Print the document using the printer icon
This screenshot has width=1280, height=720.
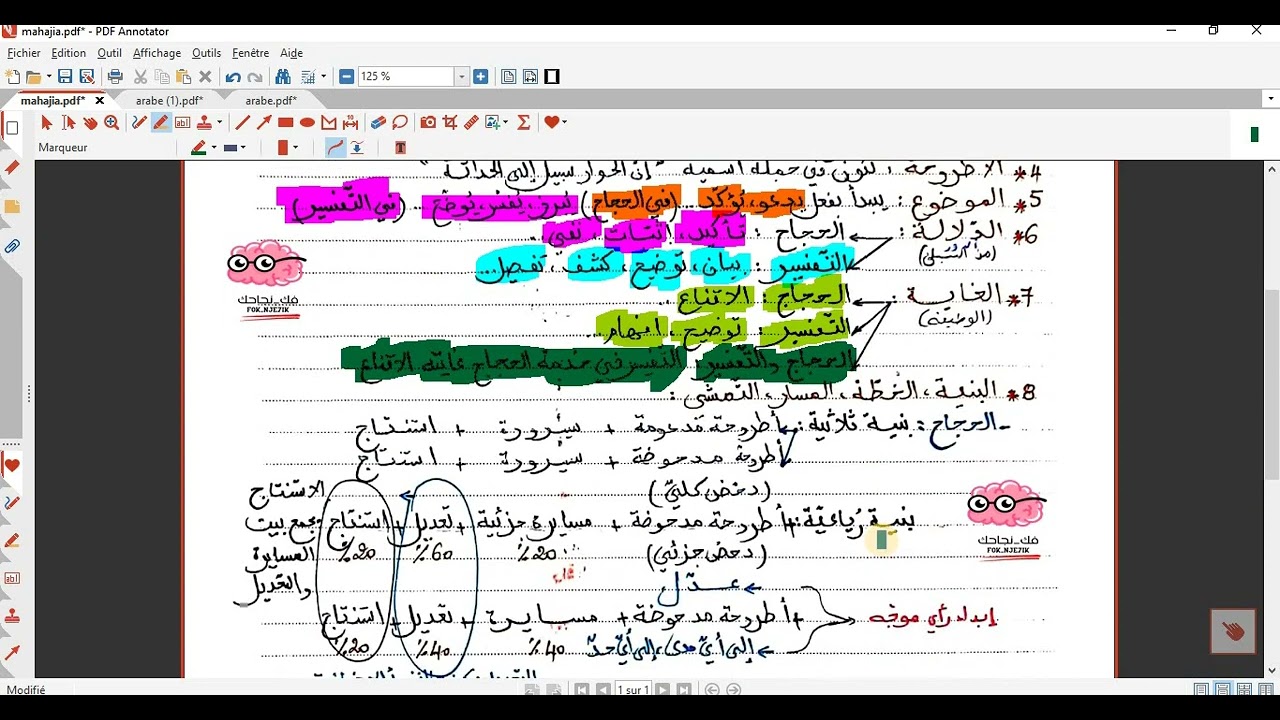tap(115, 77)
